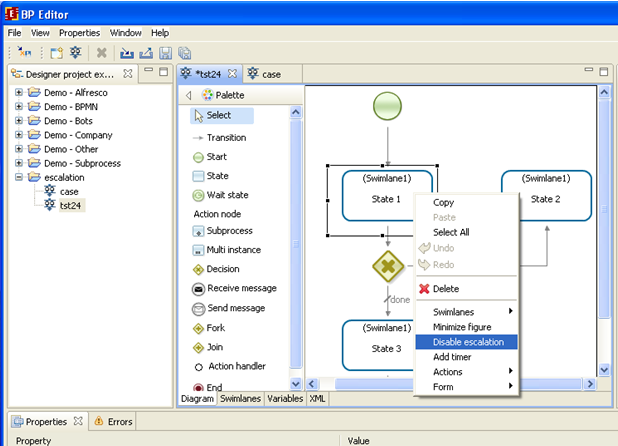618x446 pixels.
Task: Open the Errors tab in the bottom panel
Action: coord(113,422)
